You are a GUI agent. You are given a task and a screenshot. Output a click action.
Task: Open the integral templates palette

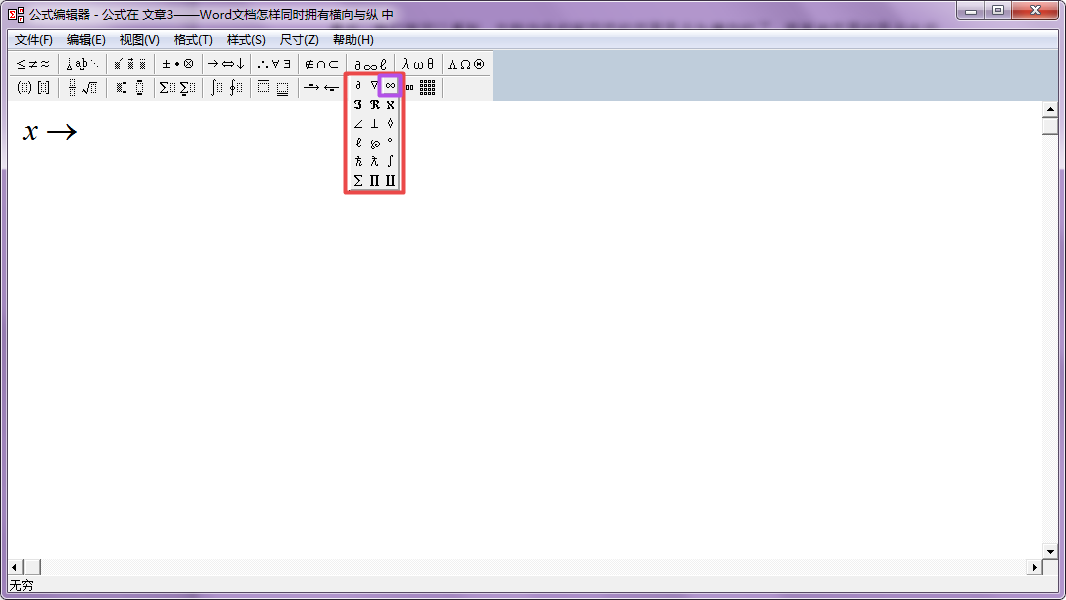pos(226,88)
